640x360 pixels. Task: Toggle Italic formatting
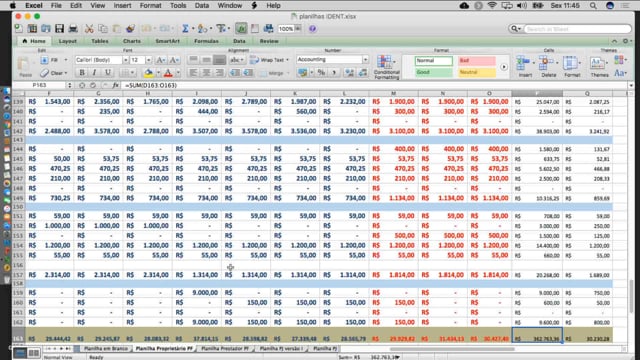coord(94,73)
